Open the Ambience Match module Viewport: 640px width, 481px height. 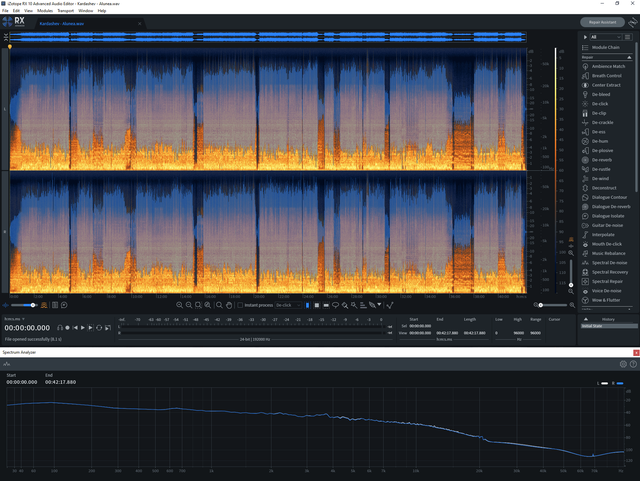coord(604,66)
